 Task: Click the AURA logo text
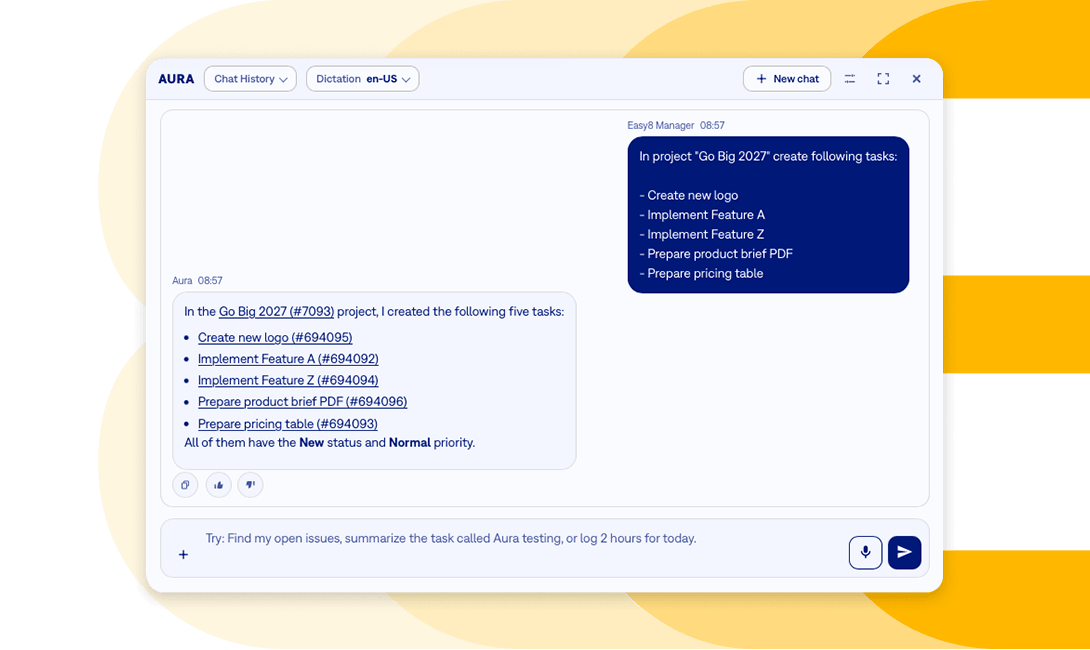pos(176,79)
